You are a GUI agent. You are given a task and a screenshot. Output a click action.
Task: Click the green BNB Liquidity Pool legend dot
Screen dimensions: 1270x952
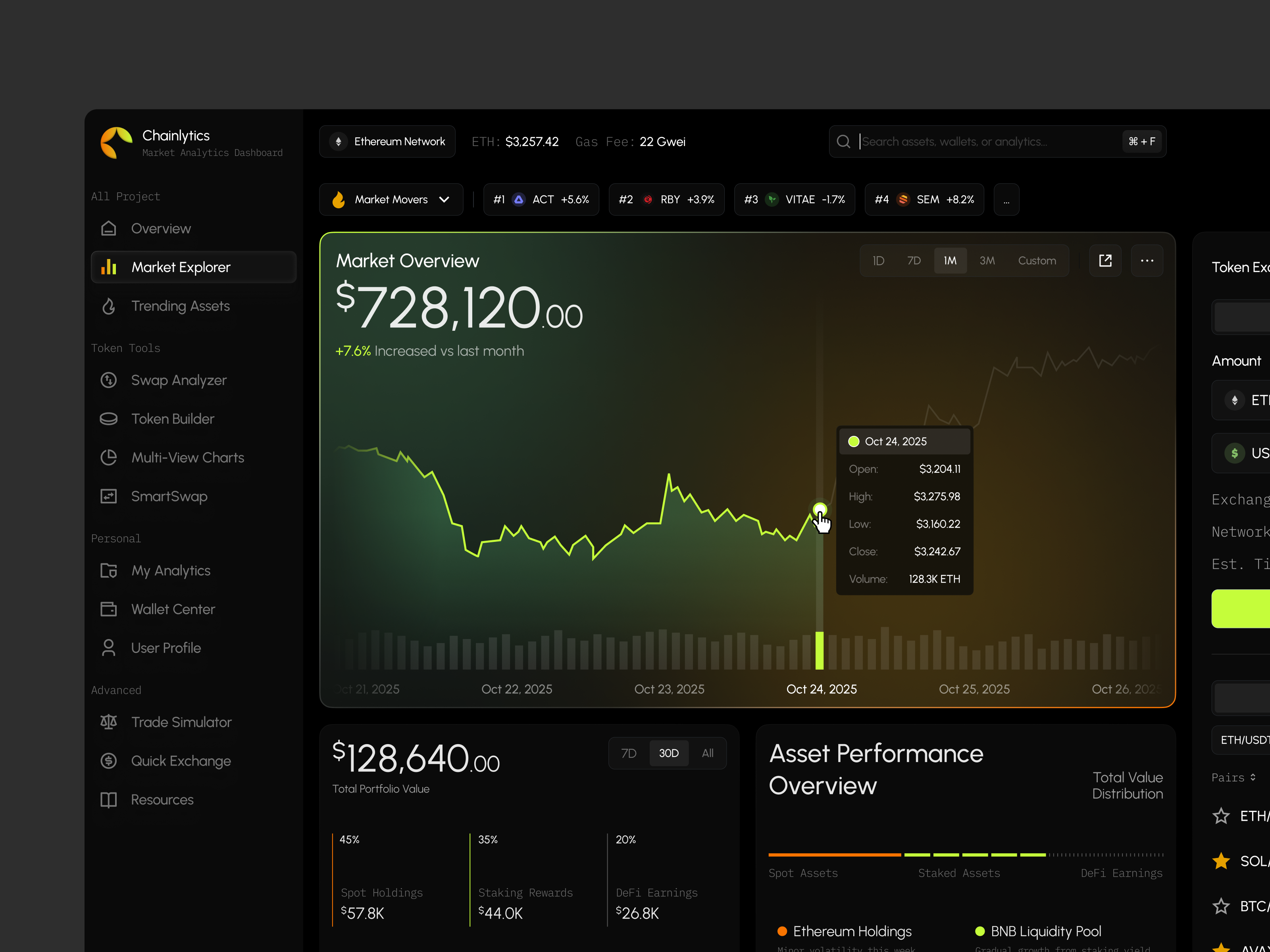(980, 931)
